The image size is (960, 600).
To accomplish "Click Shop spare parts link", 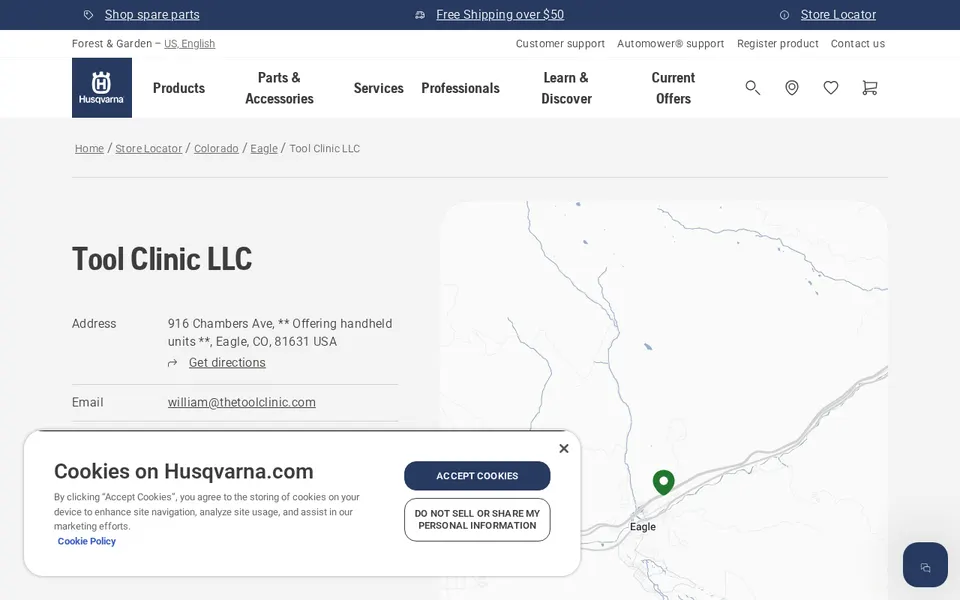I will coord(152,15).
